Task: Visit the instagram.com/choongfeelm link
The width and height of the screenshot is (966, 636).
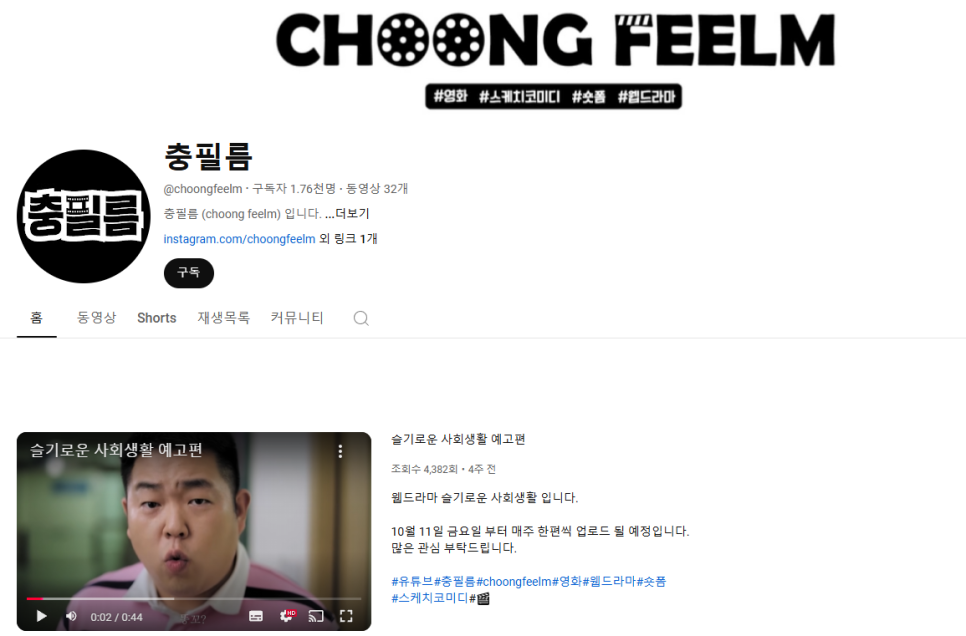Action: 239,238
